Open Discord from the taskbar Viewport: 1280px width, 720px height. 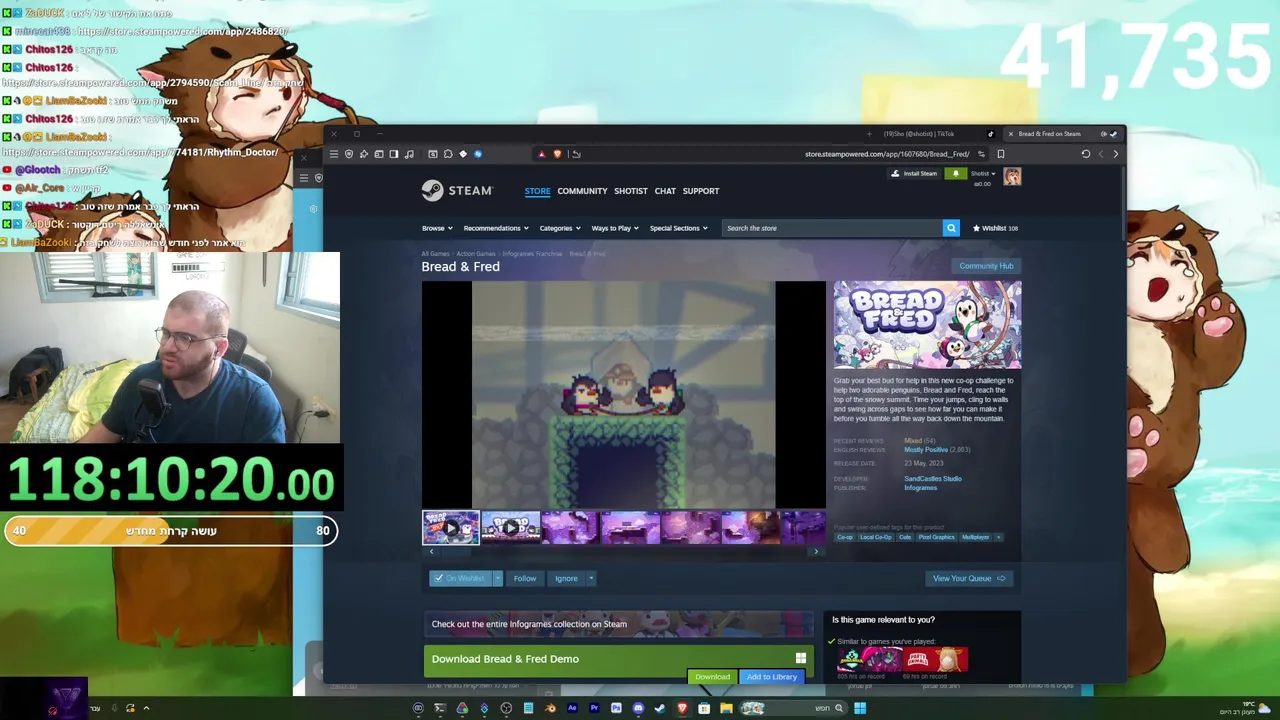(x=638, y=708)
